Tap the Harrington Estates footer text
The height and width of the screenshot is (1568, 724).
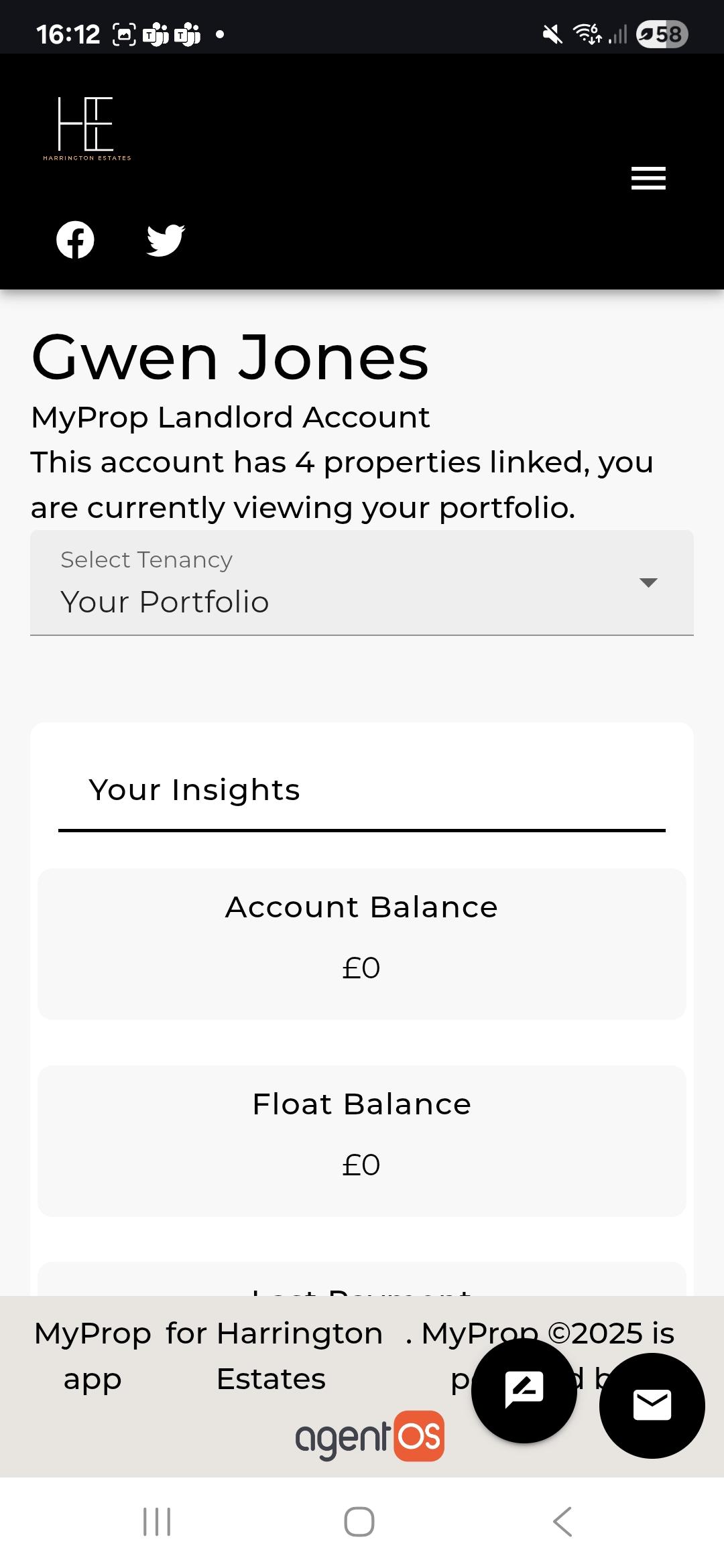[274, 1356]
